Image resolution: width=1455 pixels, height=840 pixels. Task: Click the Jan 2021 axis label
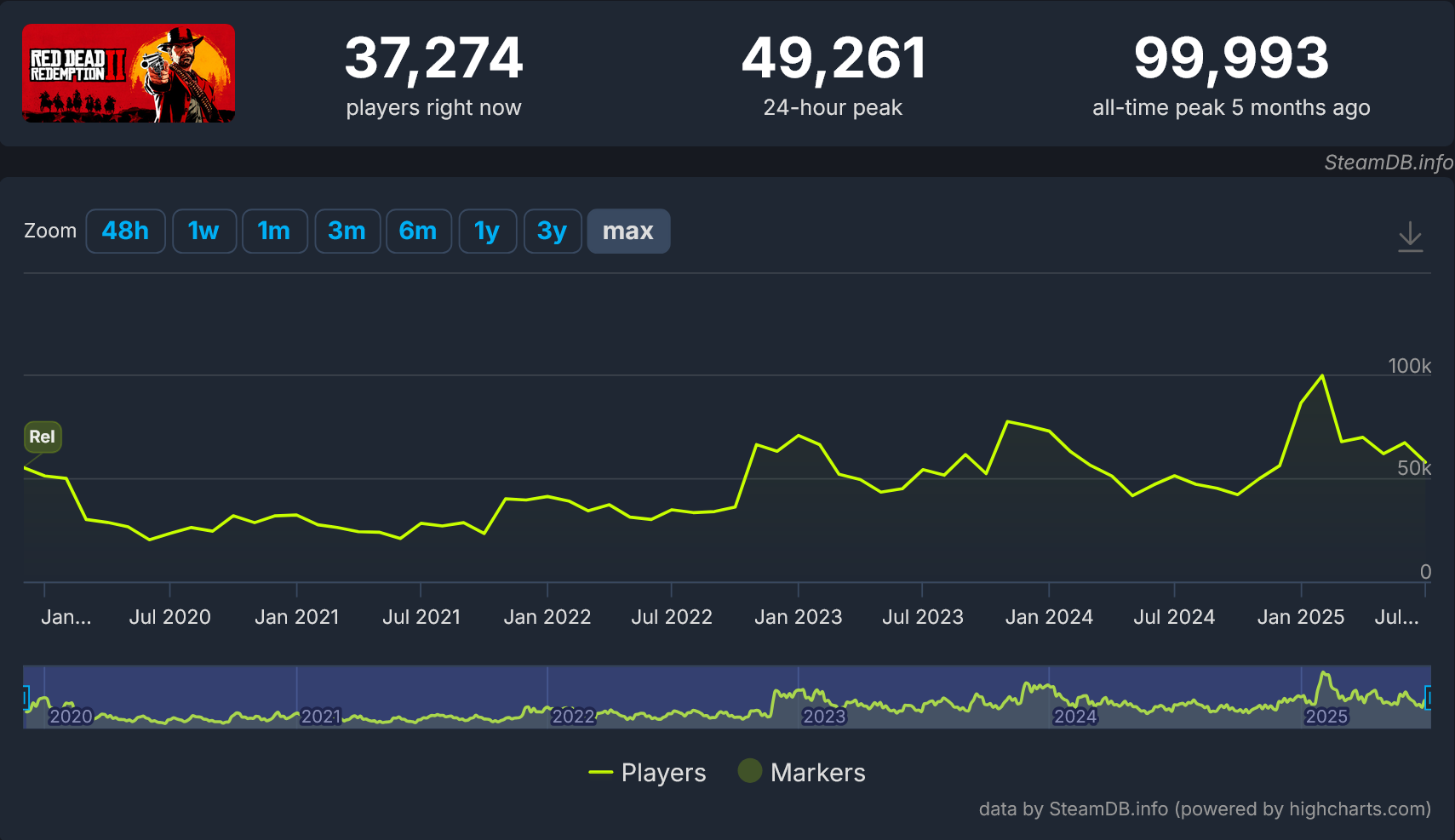coord(296,617)
